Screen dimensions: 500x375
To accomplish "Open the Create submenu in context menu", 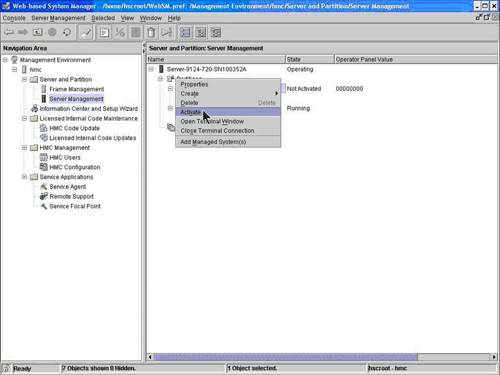I will (x=228, y=94).
